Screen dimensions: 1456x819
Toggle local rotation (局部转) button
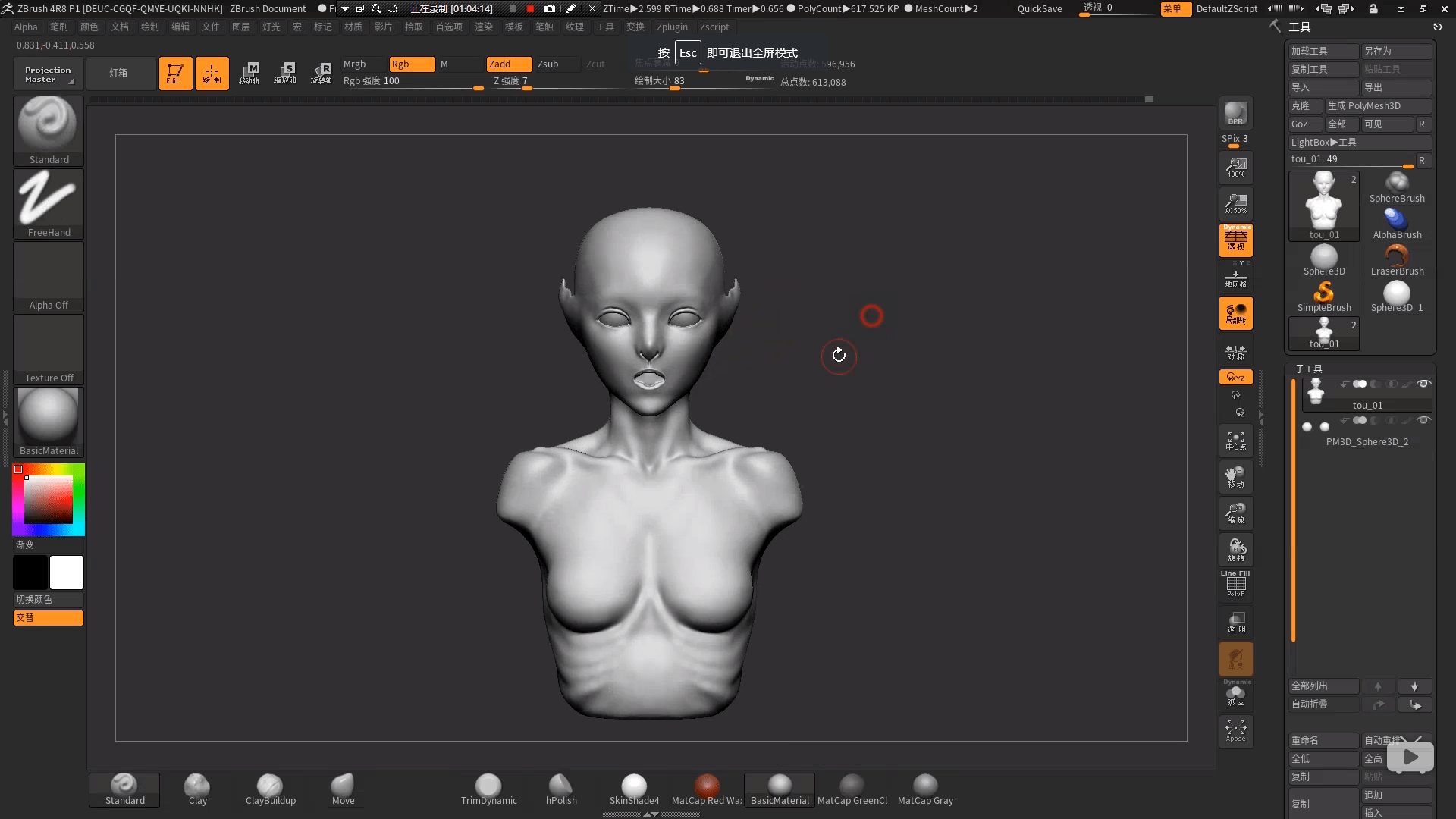[1235, 313]
